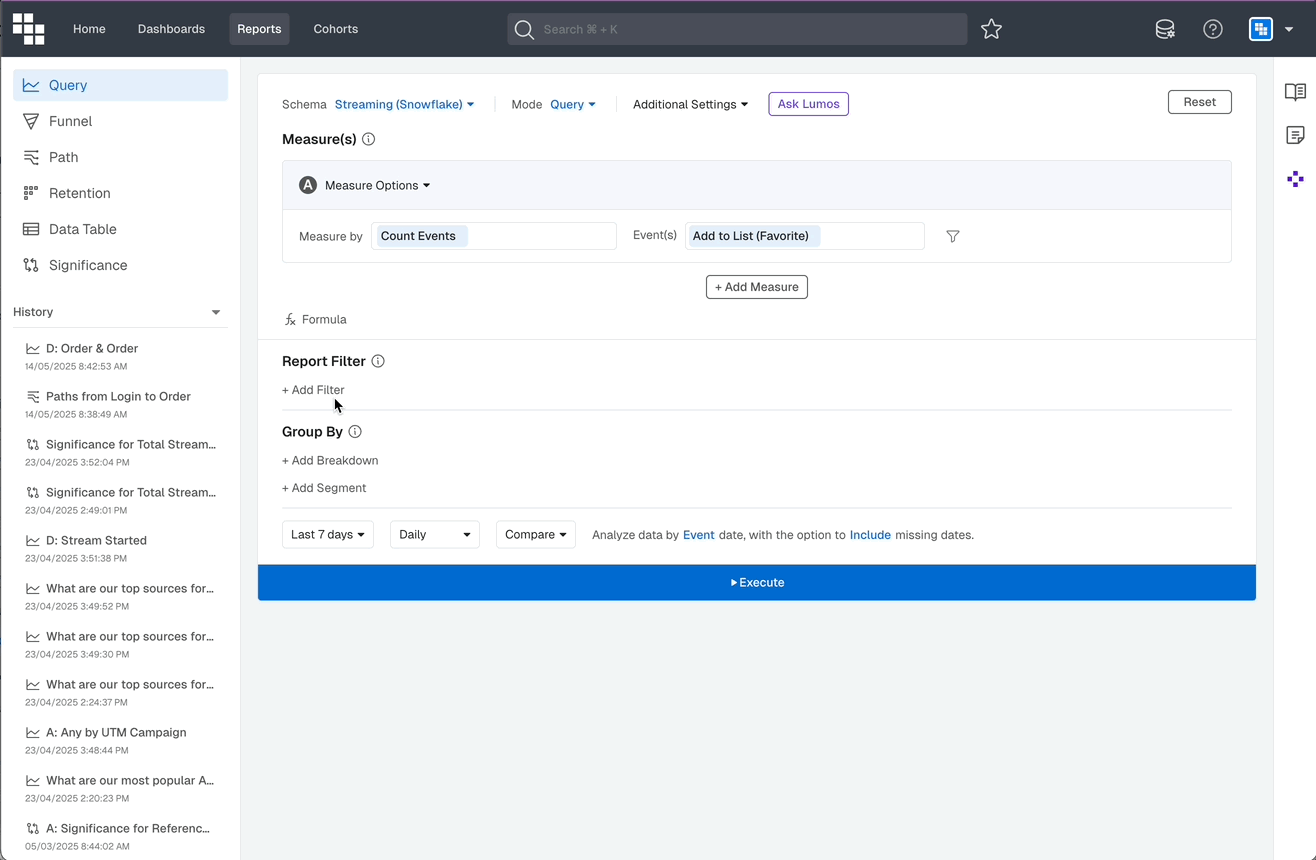This screenshot has width=1316, height=860.
Task: Open the notes icon in right sidebar
Action: [1295, 135]
